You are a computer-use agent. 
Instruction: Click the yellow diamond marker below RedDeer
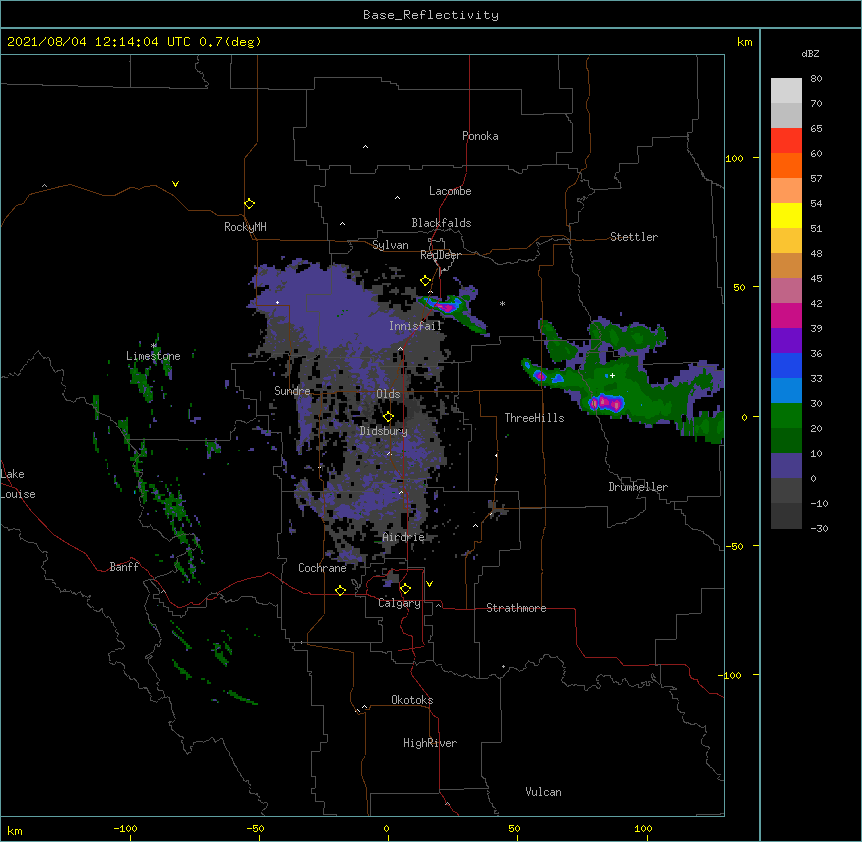point(426,281)
